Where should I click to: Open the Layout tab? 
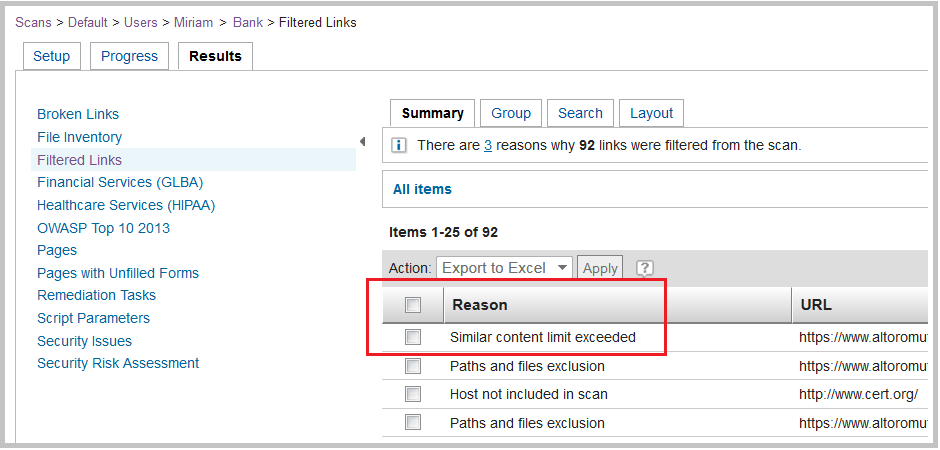[651, 113]
